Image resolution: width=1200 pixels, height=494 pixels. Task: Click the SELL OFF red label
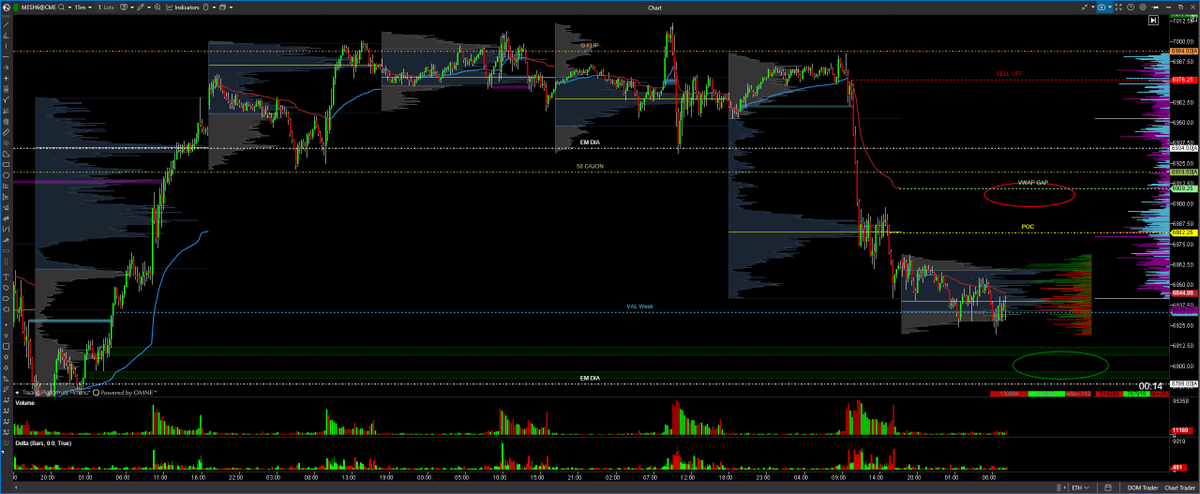(1009, 74)
